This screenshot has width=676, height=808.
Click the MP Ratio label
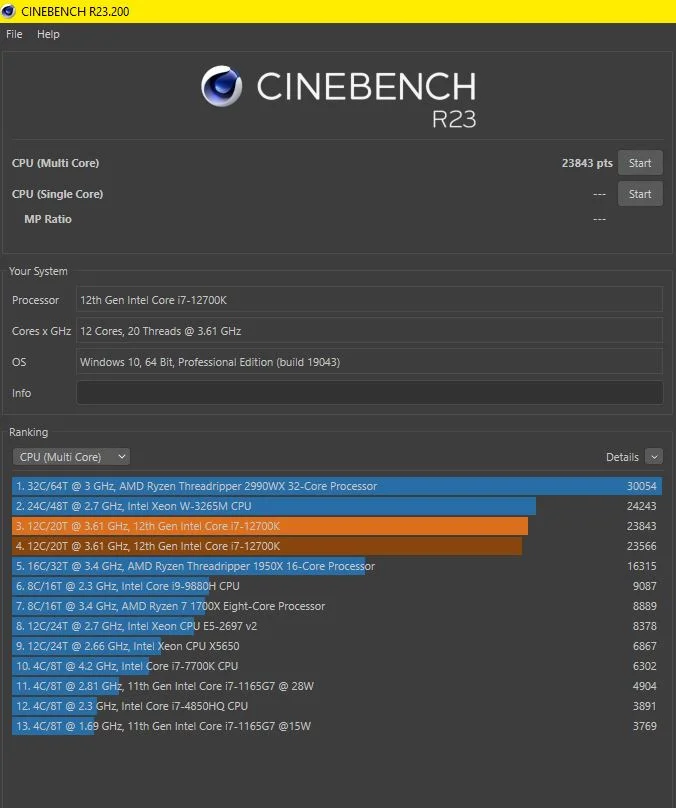point(48,219)
